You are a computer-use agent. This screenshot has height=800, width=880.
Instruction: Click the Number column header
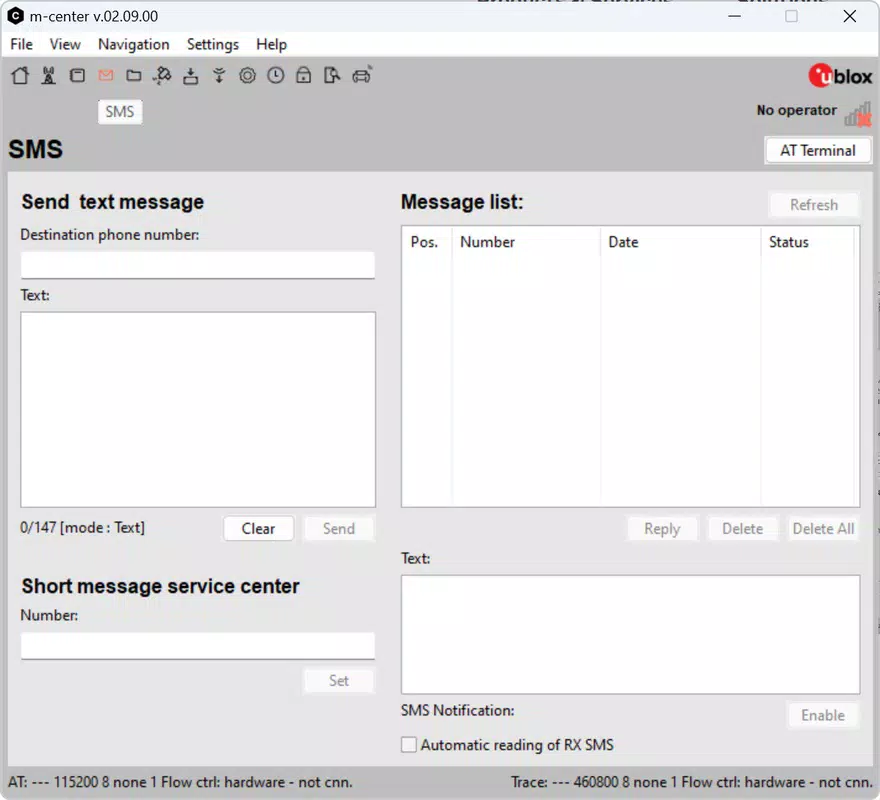pos(526,242)
